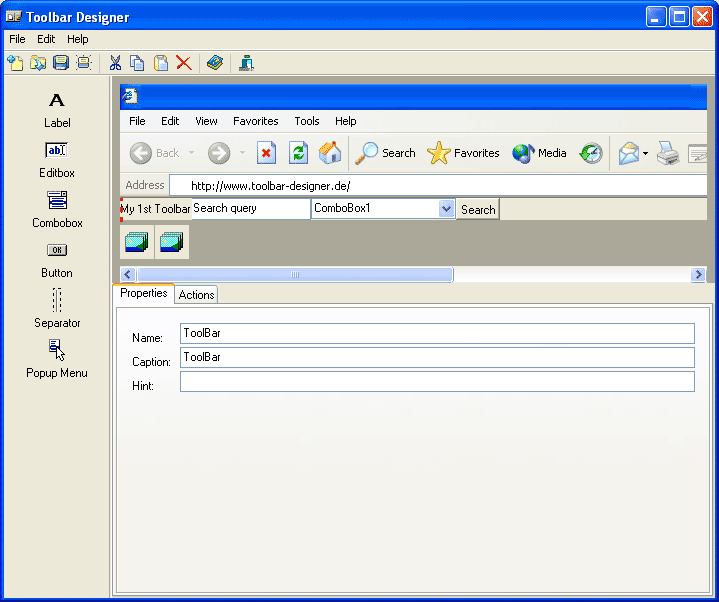The width and height of the screenshot is (719, 602).
Task: Open the Help menu in Toolbar Designer
Action: coord(78,39)
